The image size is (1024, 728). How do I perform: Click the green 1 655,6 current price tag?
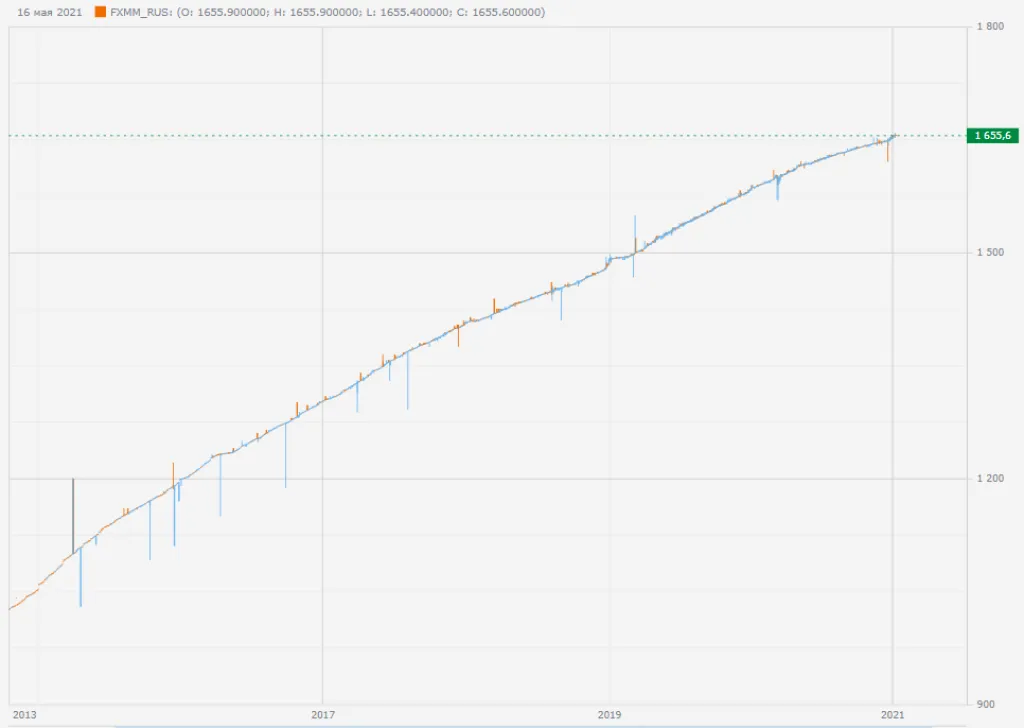tap(991, 136)
